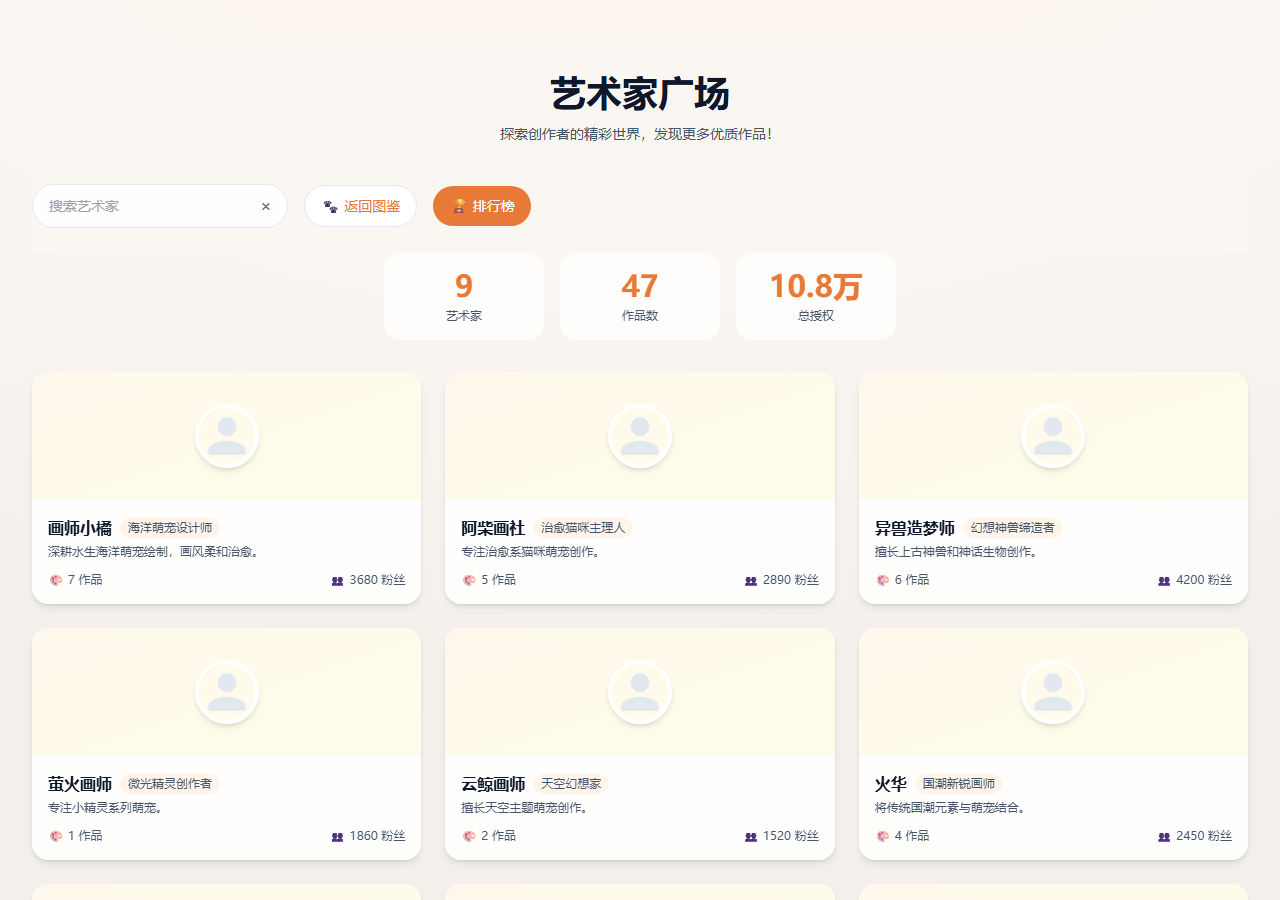Open 画师小橘 avatar
This screenshot has height=900, width=1280.
coord(227,436)
